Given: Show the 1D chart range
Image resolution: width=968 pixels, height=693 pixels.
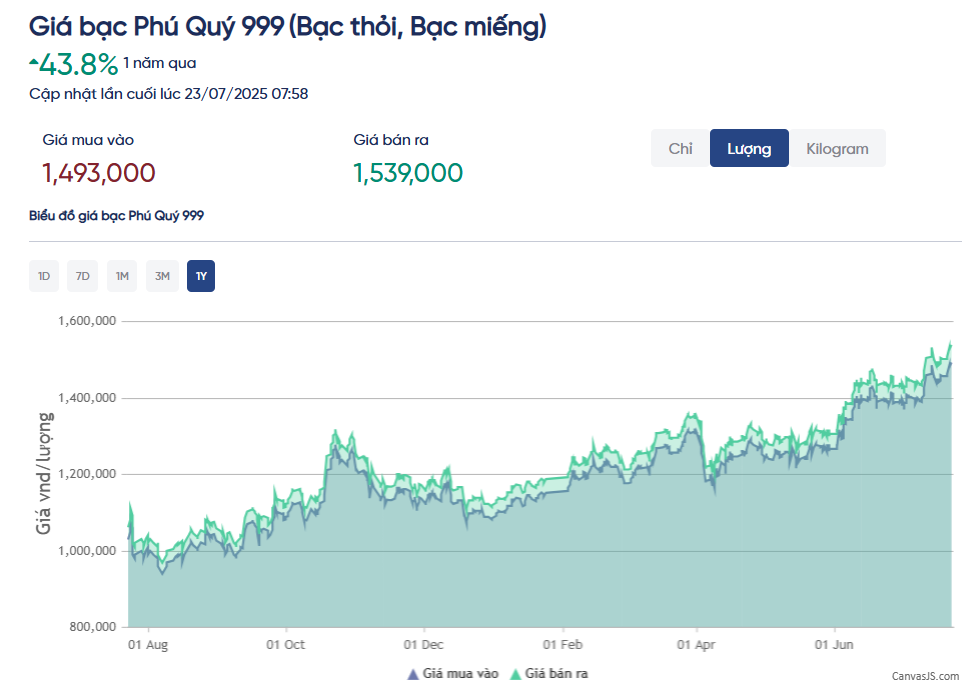Looking at the screenshot, I should (x=44, y=276).
